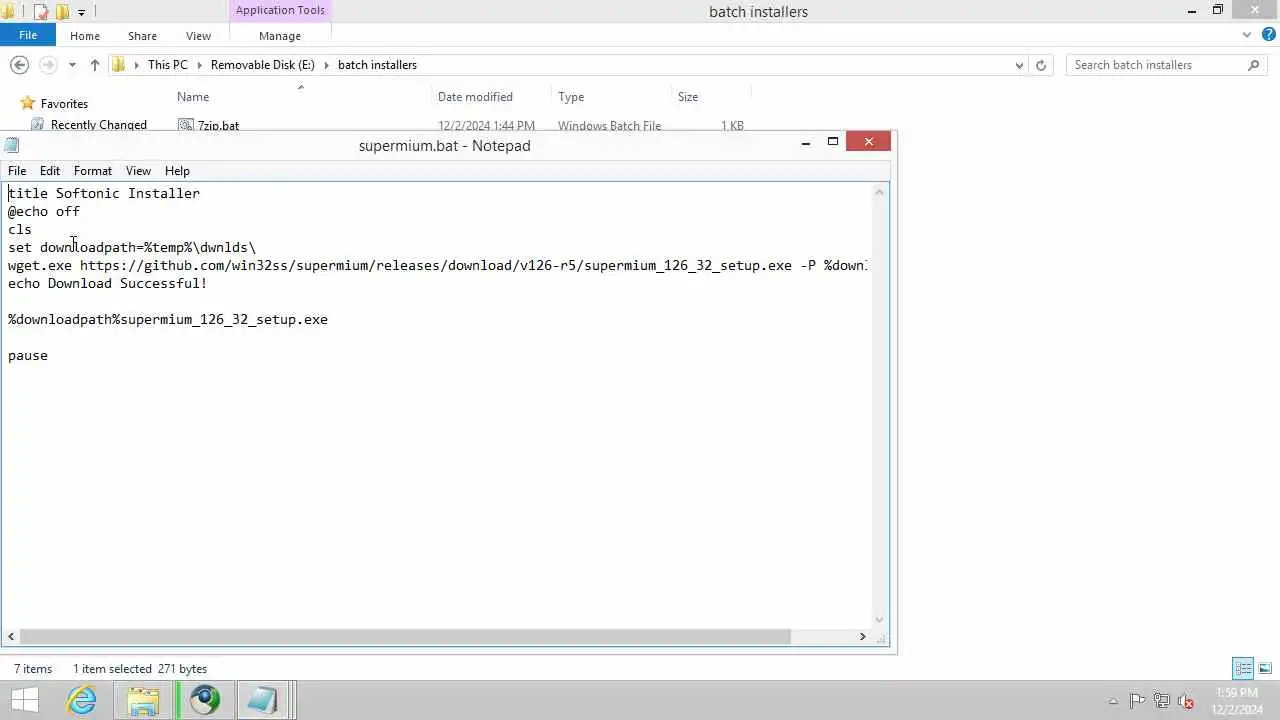
Task: Click the Notepad icon in supermium.bat title bar
Action: coord(12,145)
